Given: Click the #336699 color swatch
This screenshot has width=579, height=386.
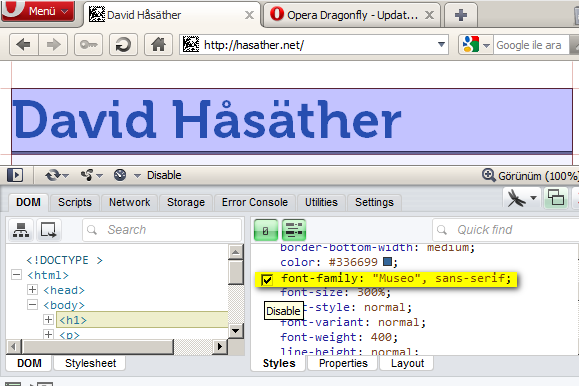Looking at the screenshot, I should pos(387,262).
